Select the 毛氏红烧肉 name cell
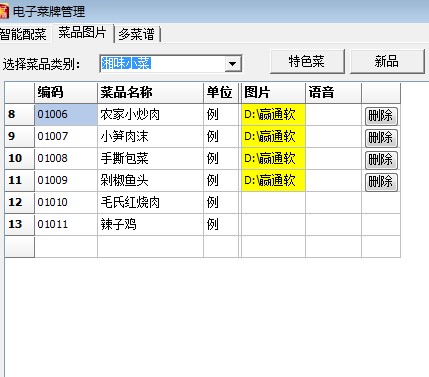 coord(150,202)
